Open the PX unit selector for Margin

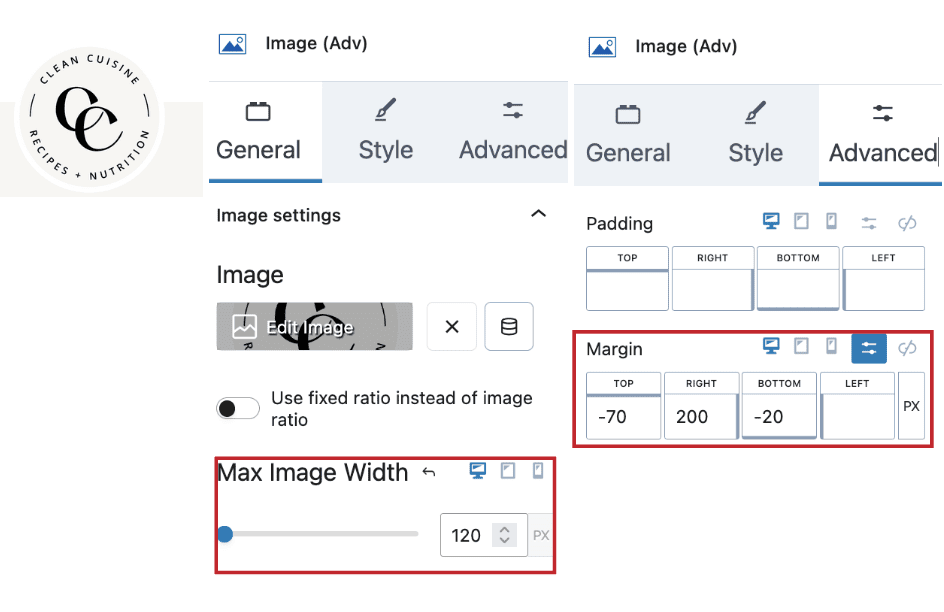tap(911, 406)
